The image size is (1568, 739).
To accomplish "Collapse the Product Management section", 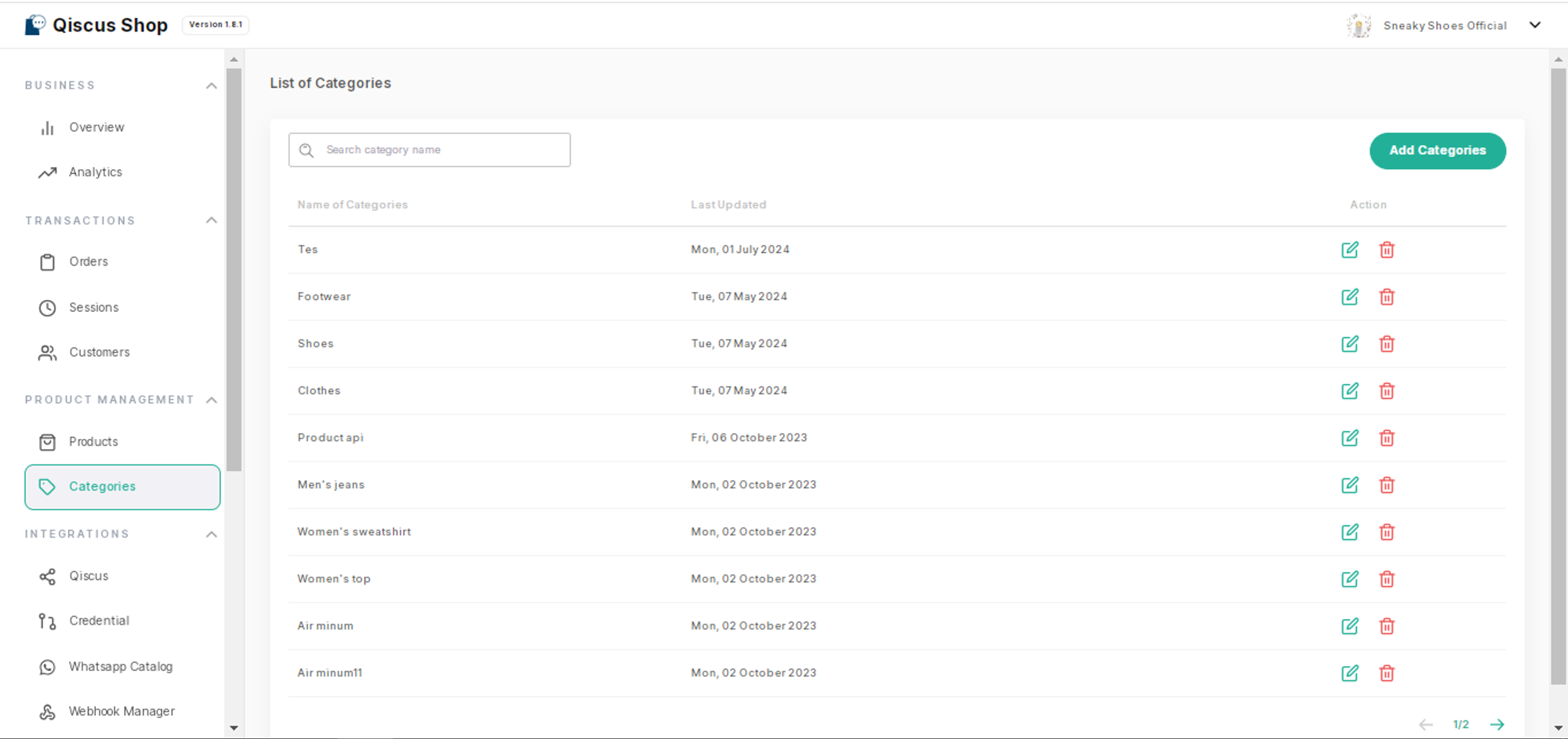I will pos(211,400).
